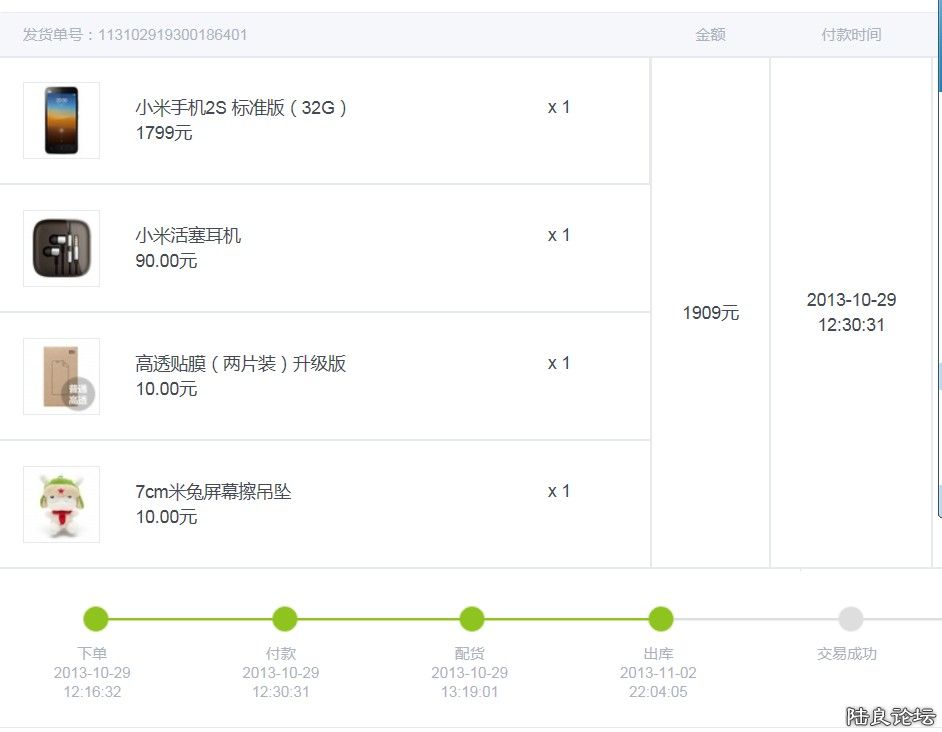942x732 pixels.
Task: Click the Mi Bunny screen wiper thumbnail
Action: coord(61,504)
